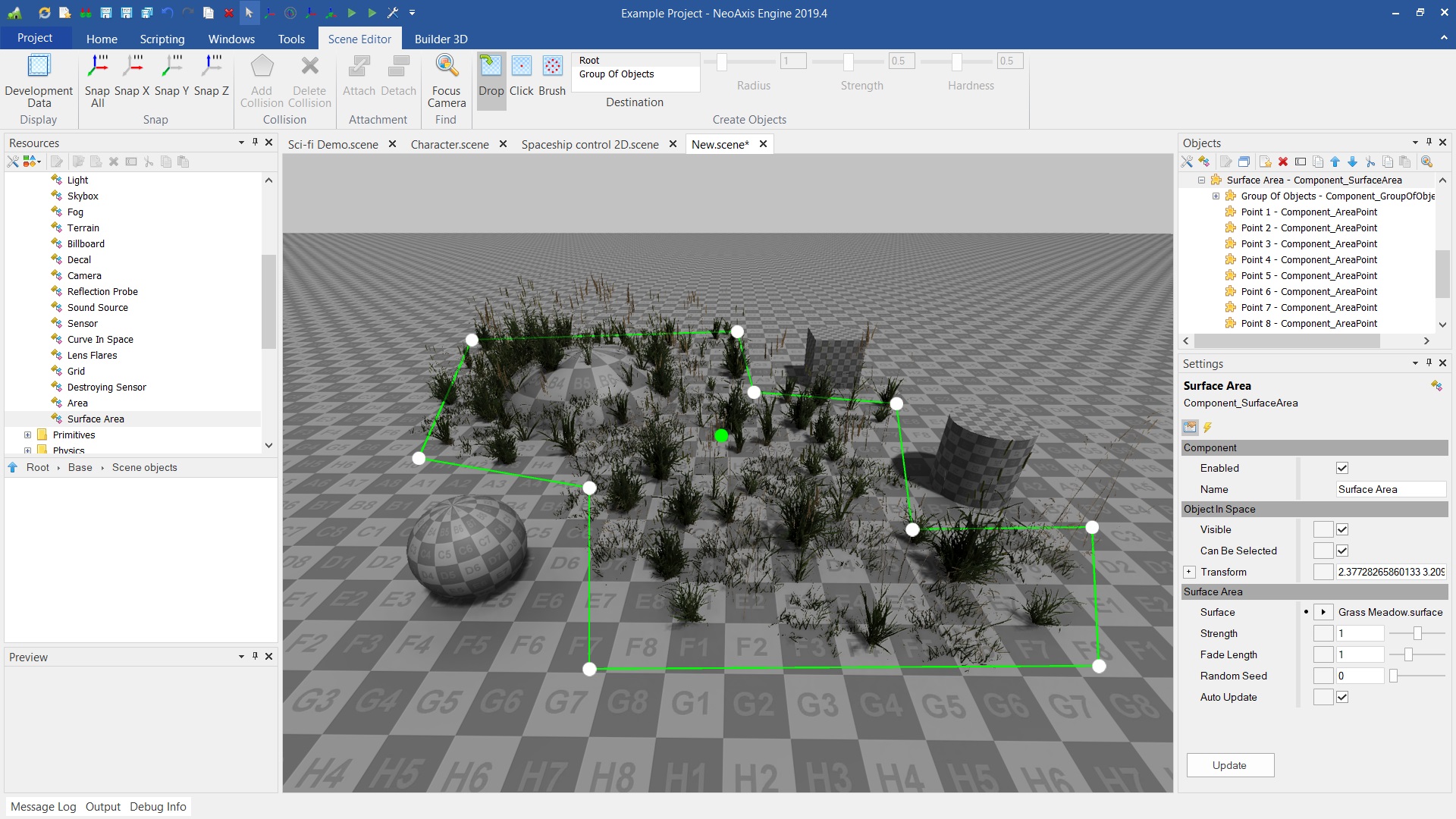Toggle the Auto Update checkbox
This screenshot has height=819, width=1456.
pos(1342,697)
